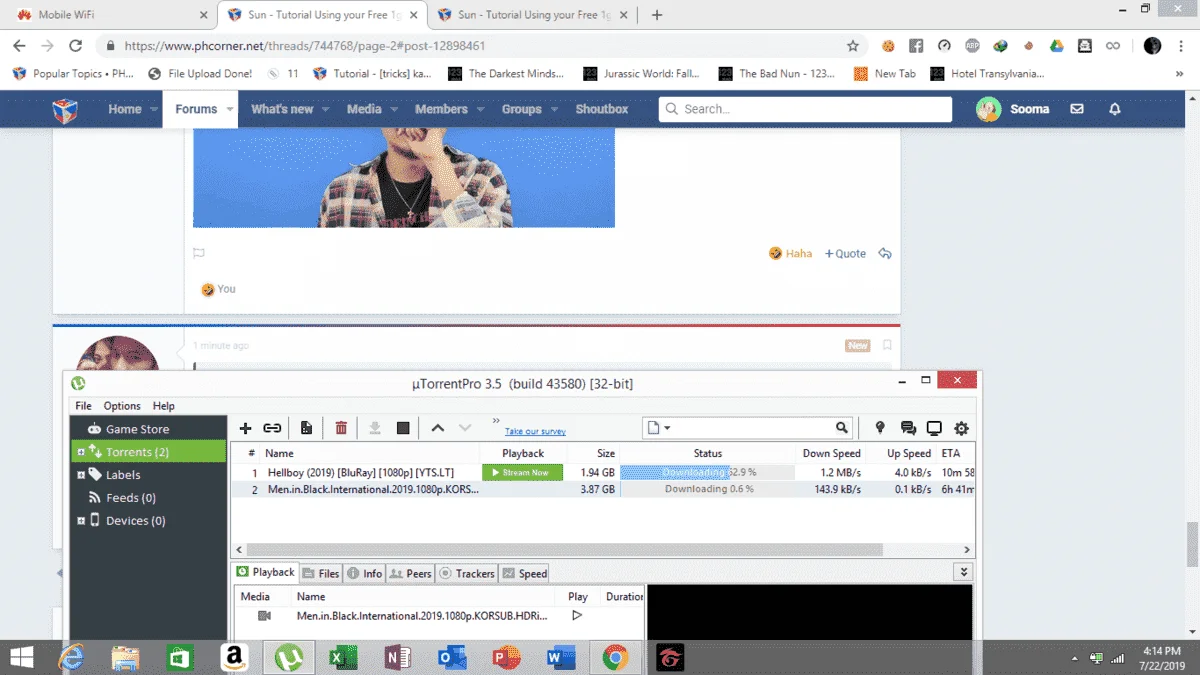This screenshot has width=1200, height=675.
Task: Open uTorrent preferences gear icon
Action: 961,428
